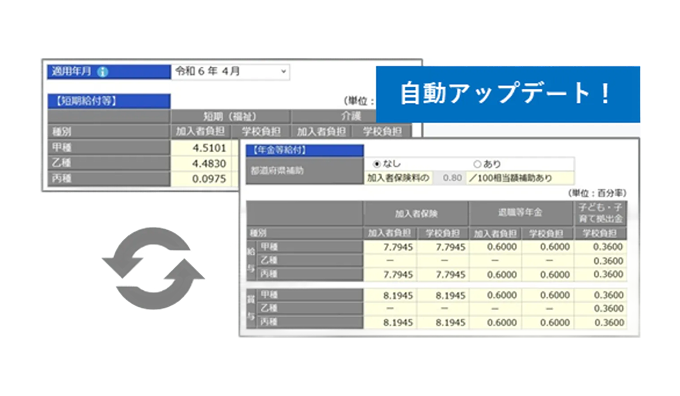Click the 丙種 value 0.0975 cell
The height and width of the screenshot is (396, 680).
(x=201, y=179)
